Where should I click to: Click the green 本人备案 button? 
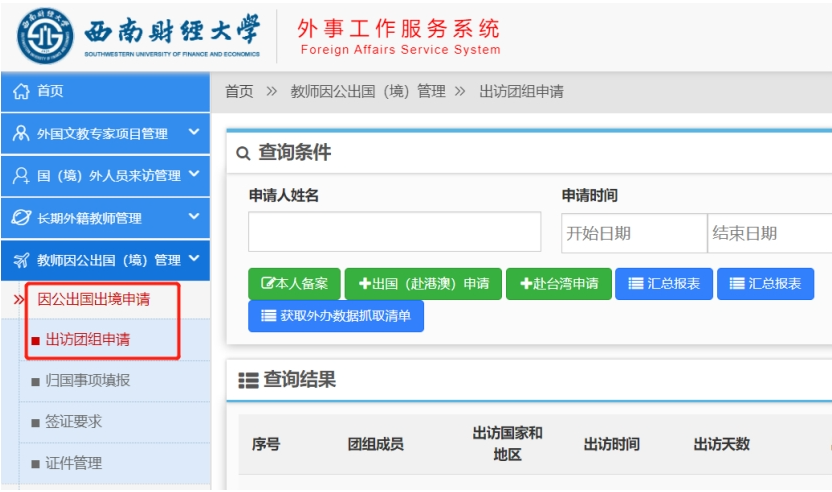(x=294, y=284)
